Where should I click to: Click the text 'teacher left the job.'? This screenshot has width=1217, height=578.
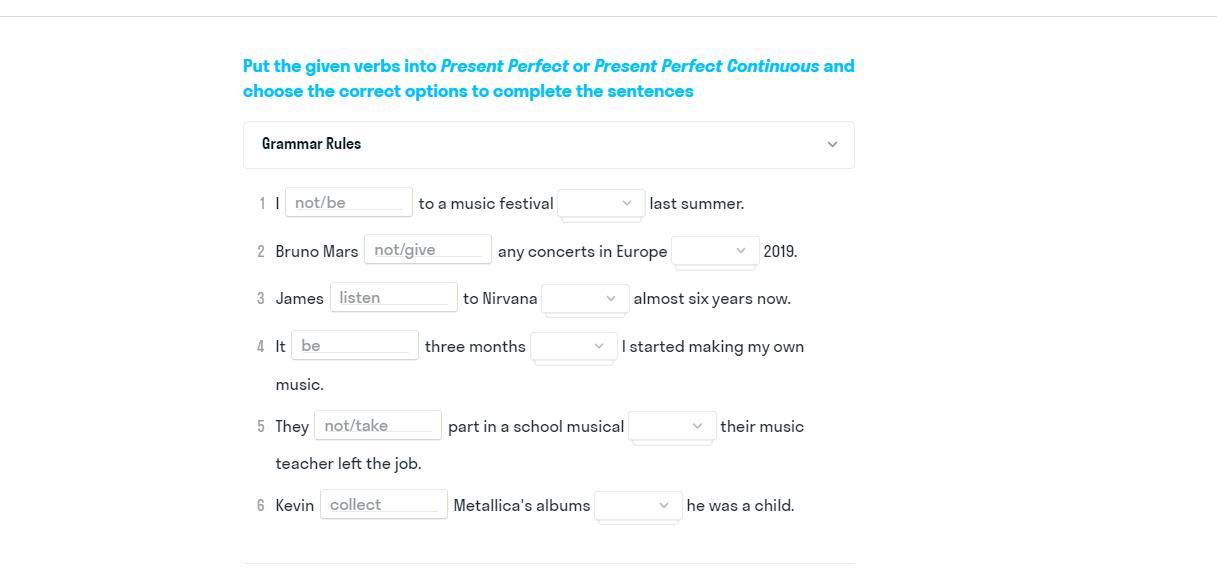click(349, 464)
